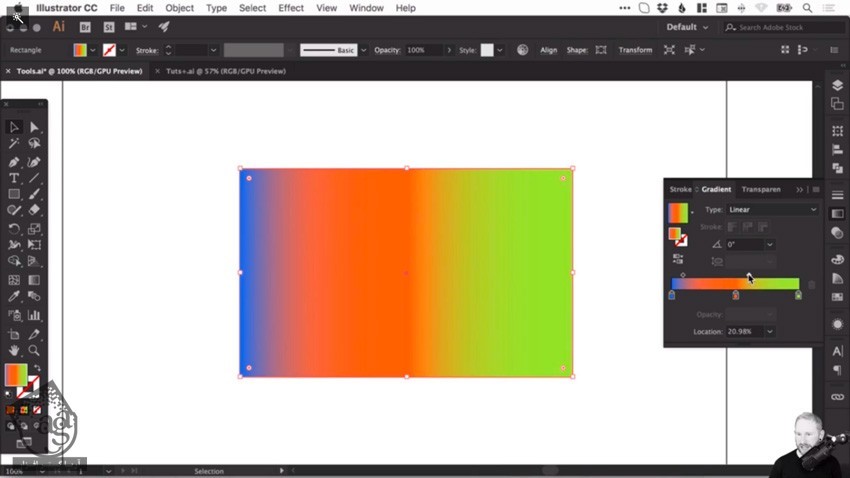This screenshot has width=850, height=478.
Task: Swap fill and stroke arrows
Action: click(37, 368)
